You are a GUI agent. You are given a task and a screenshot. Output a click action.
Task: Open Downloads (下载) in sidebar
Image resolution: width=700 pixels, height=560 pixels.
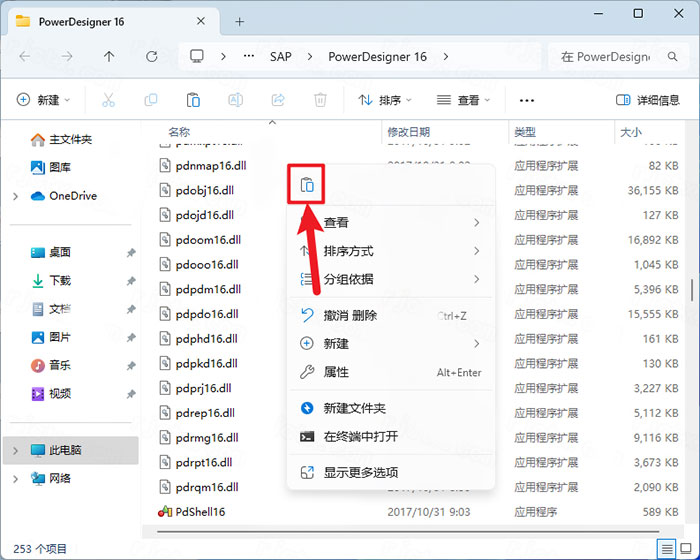click(x=51, y=280)
